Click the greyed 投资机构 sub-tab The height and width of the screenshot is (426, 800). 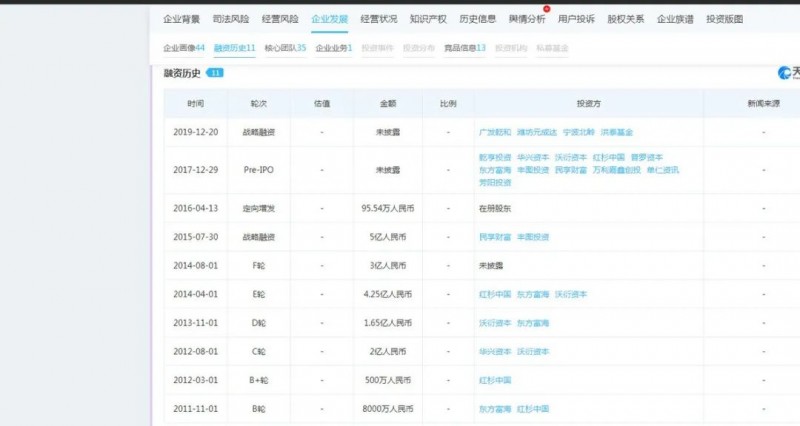pyautogui.click(x=511, y=48)
